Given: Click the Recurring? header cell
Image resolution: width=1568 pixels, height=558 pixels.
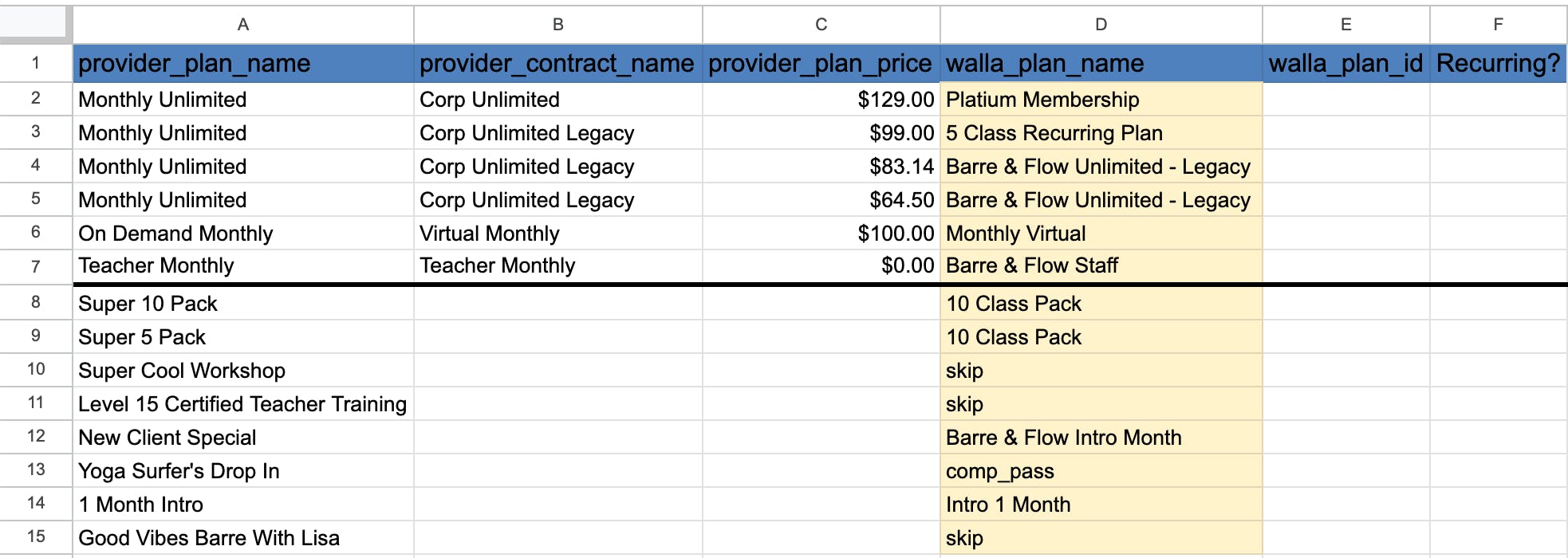Looking at the screenshot, I should (x=1498, y=64).
